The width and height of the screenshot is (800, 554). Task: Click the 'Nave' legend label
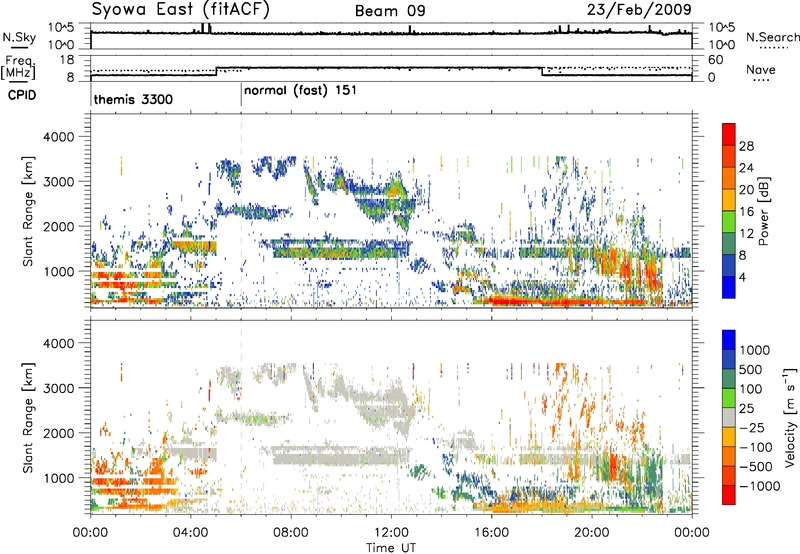[x=761, y=69]
